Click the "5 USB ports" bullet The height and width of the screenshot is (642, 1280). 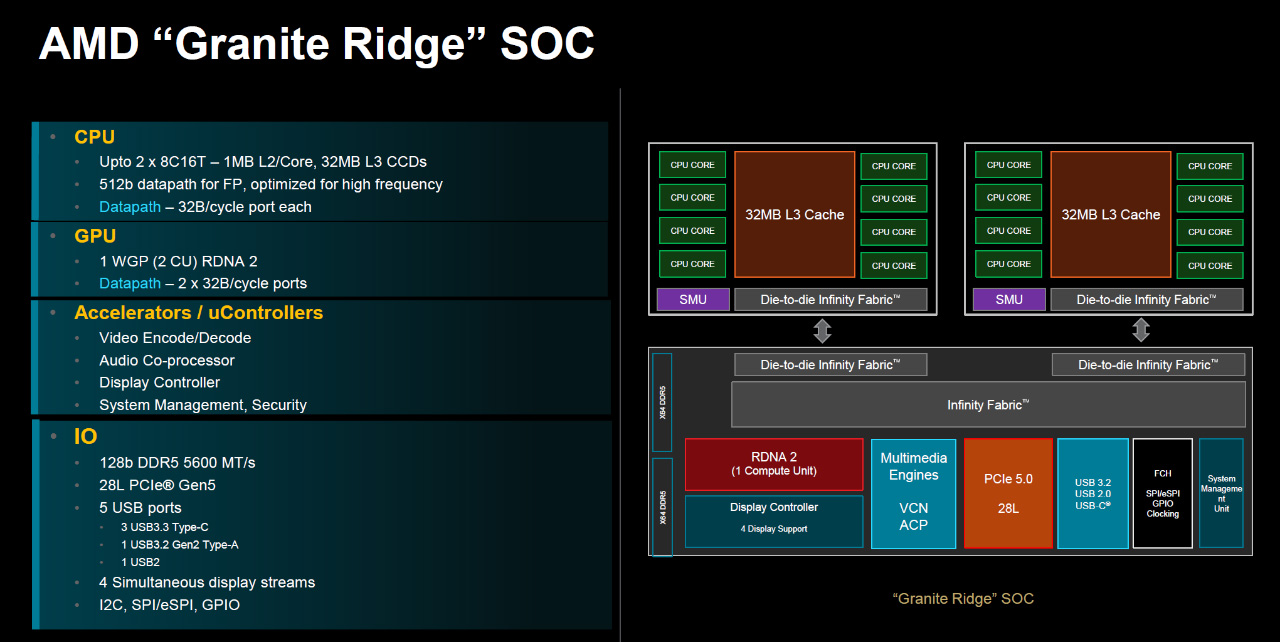tap(140, 507)
